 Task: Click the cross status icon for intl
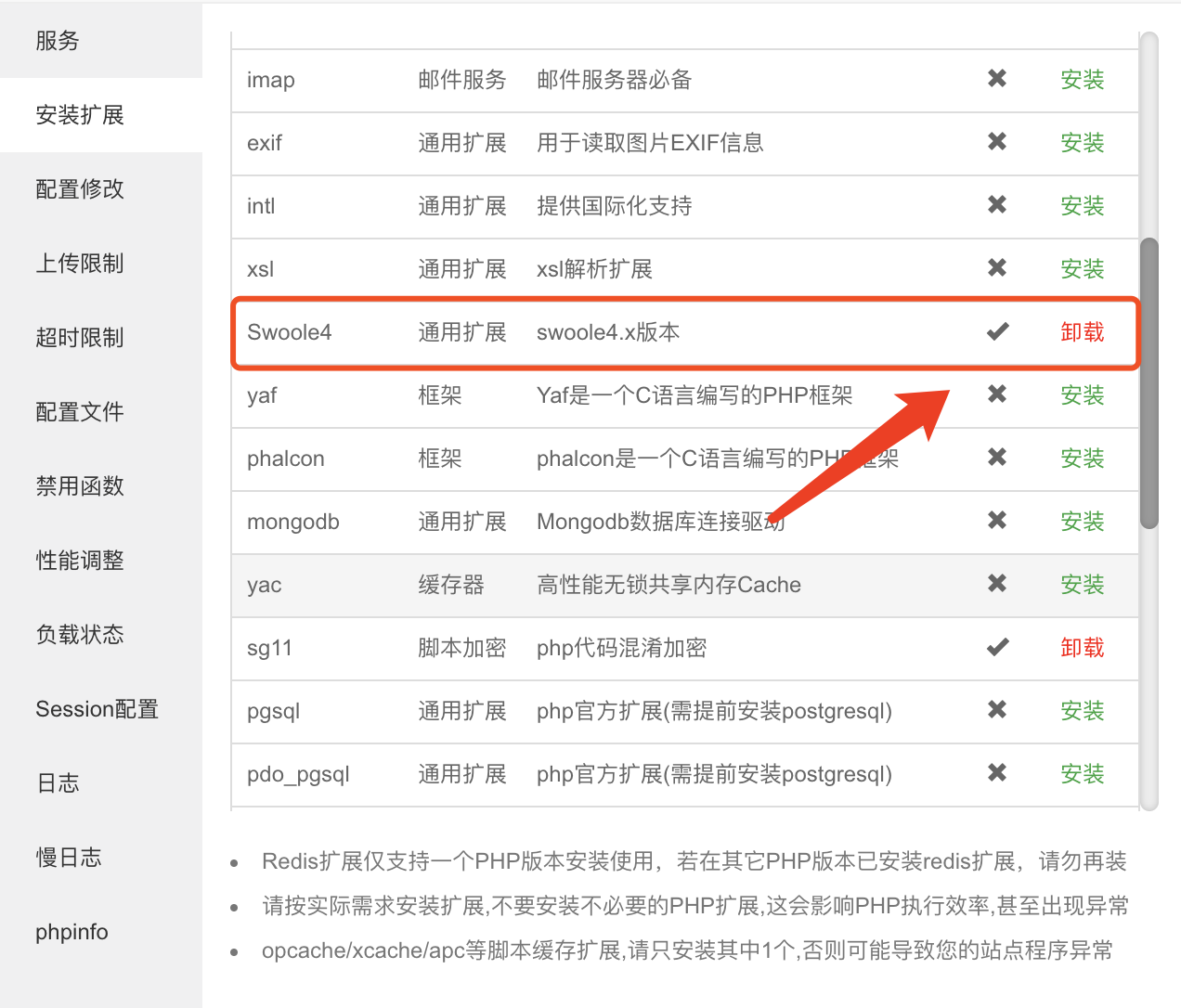point(997,206)
